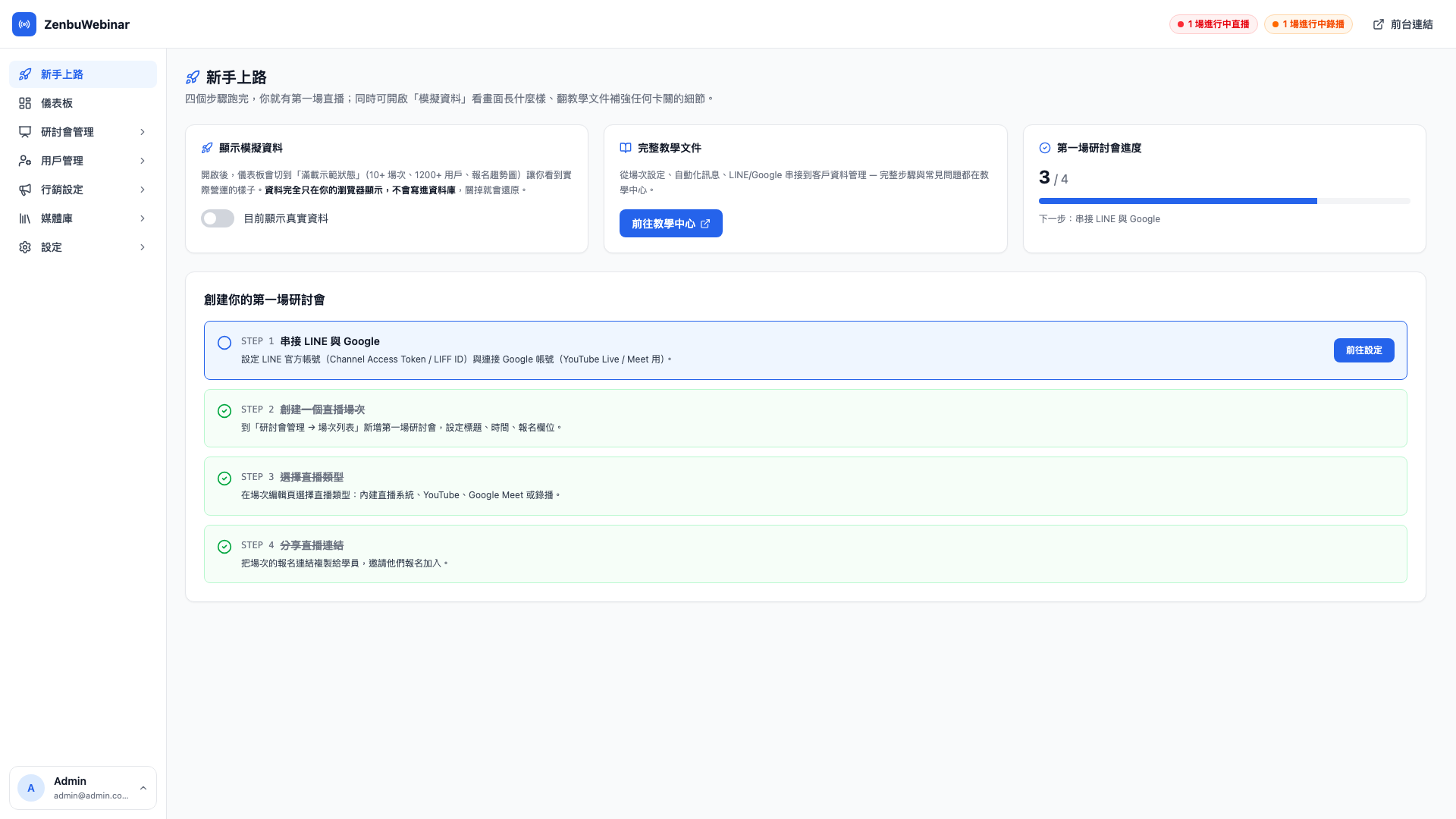Click the empty circle for STEP 1
This screenshot has height=819, width=1456.
coord(224,343)
